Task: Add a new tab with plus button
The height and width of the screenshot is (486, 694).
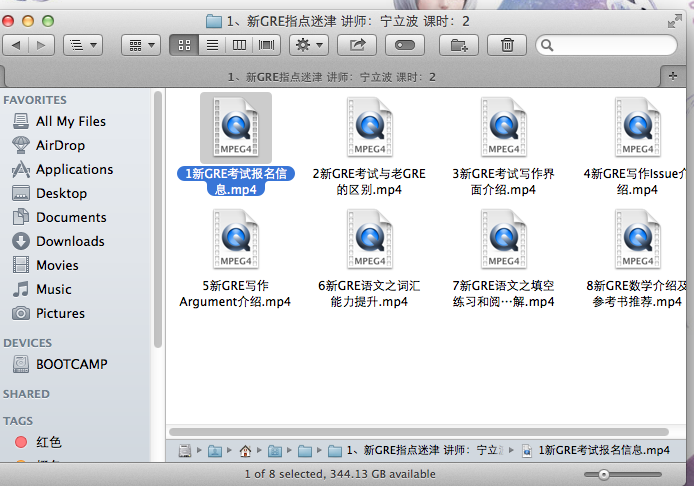Action: 673,76
